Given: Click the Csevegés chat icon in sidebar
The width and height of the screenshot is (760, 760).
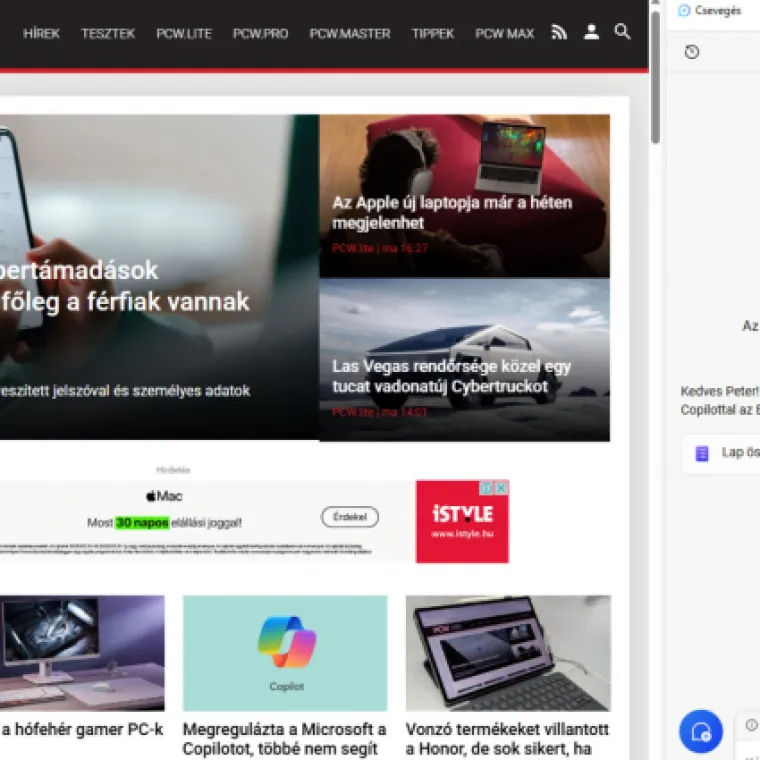Looking at the screenshot, I should coord(683,10).
